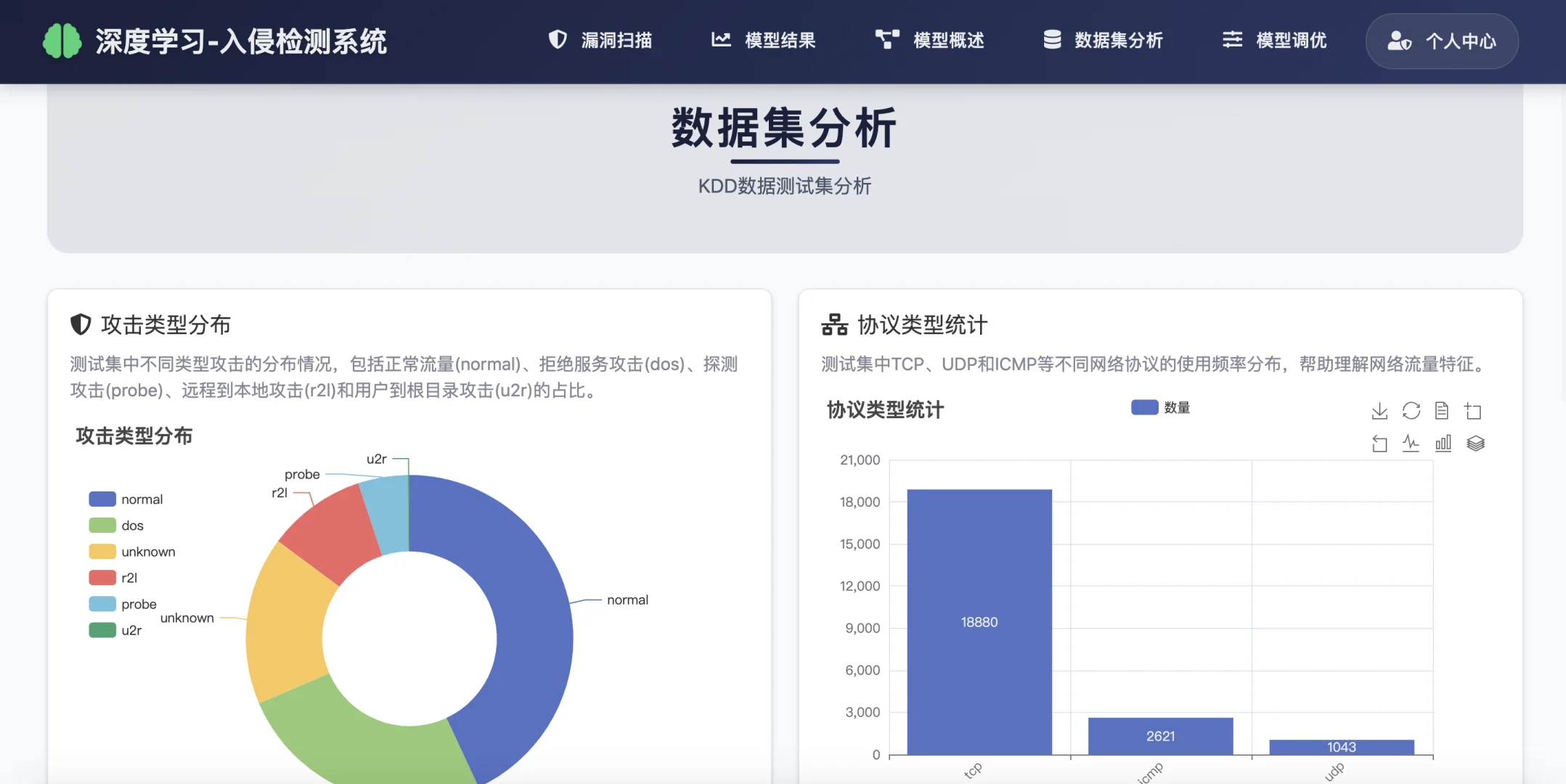Download the protocol chart as an image

[x=1379, y=411]
